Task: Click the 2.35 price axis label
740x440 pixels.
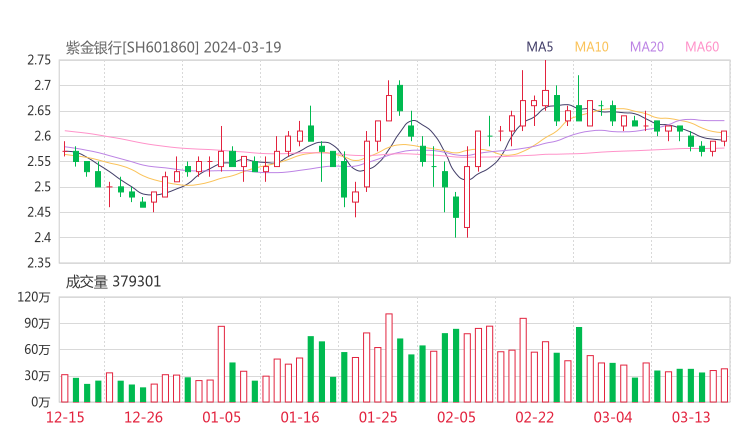Action: point(39,263)
